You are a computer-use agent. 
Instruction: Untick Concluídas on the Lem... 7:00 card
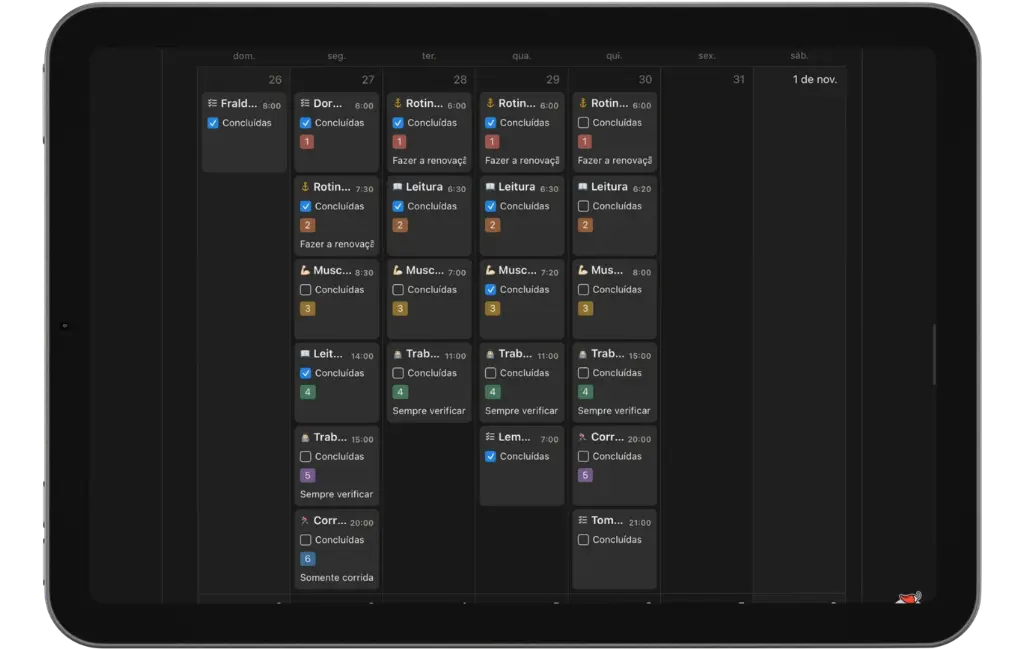(x=491, y=457)
